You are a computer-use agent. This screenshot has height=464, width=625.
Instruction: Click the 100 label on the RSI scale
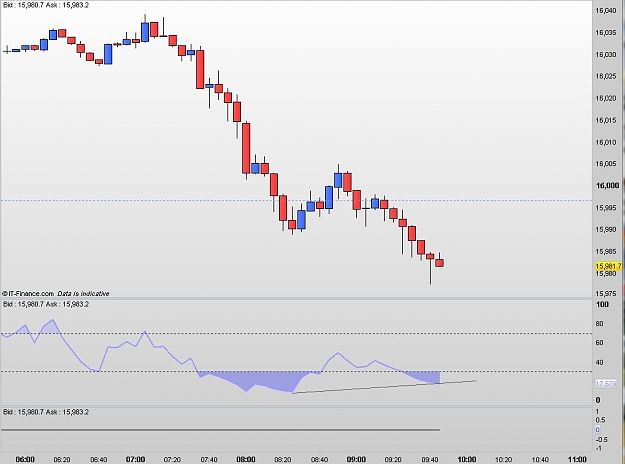point(602,305)
